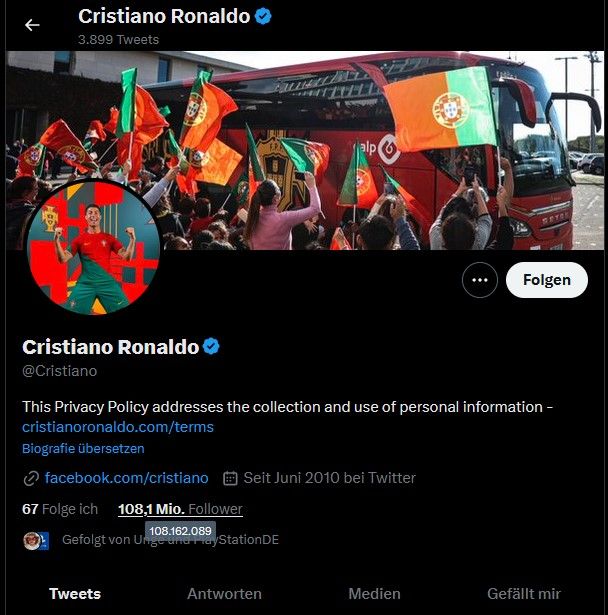The width and height of the screenshot is (608, 615).
Task: Switch to the Antworten tab
Action: 224,593
